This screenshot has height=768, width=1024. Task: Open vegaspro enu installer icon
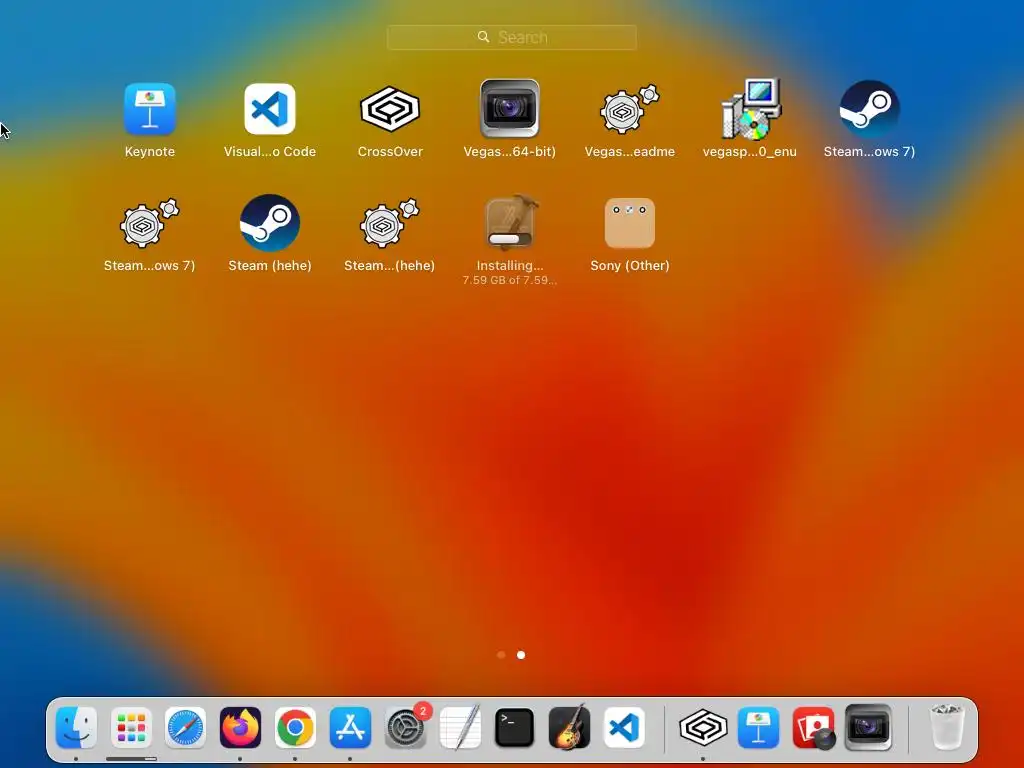click(751, 109)
